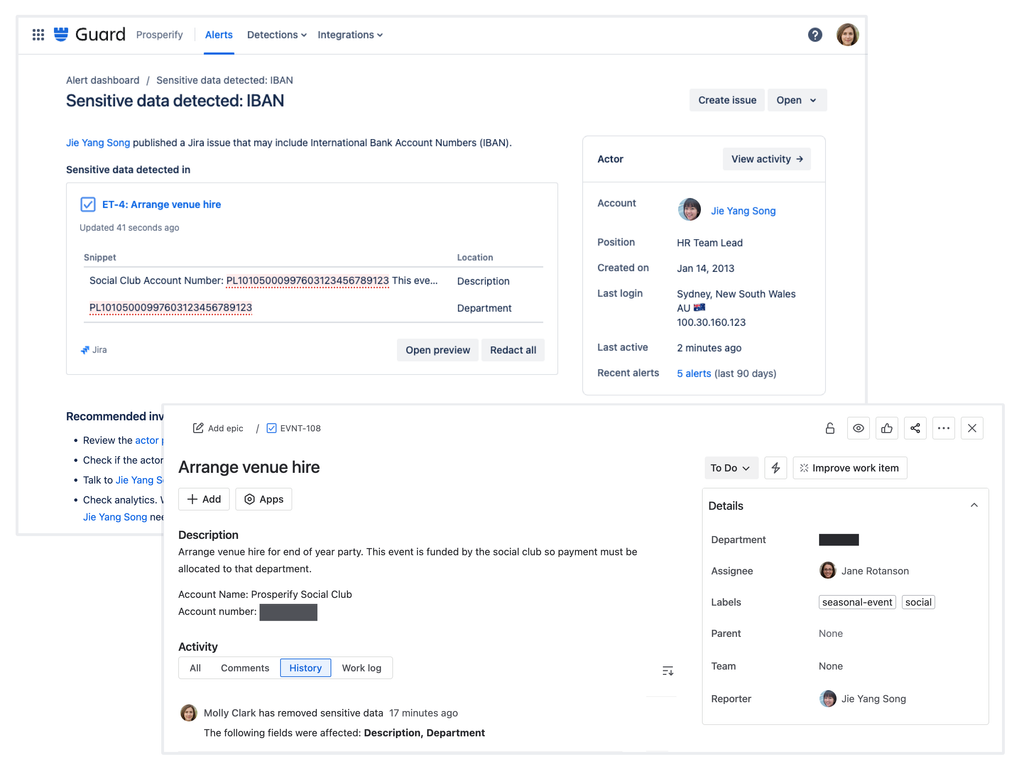Click the Team field None value
The height and width of the screenshot is (776, 1024).
pyautogui.click(x=831, y=666)
